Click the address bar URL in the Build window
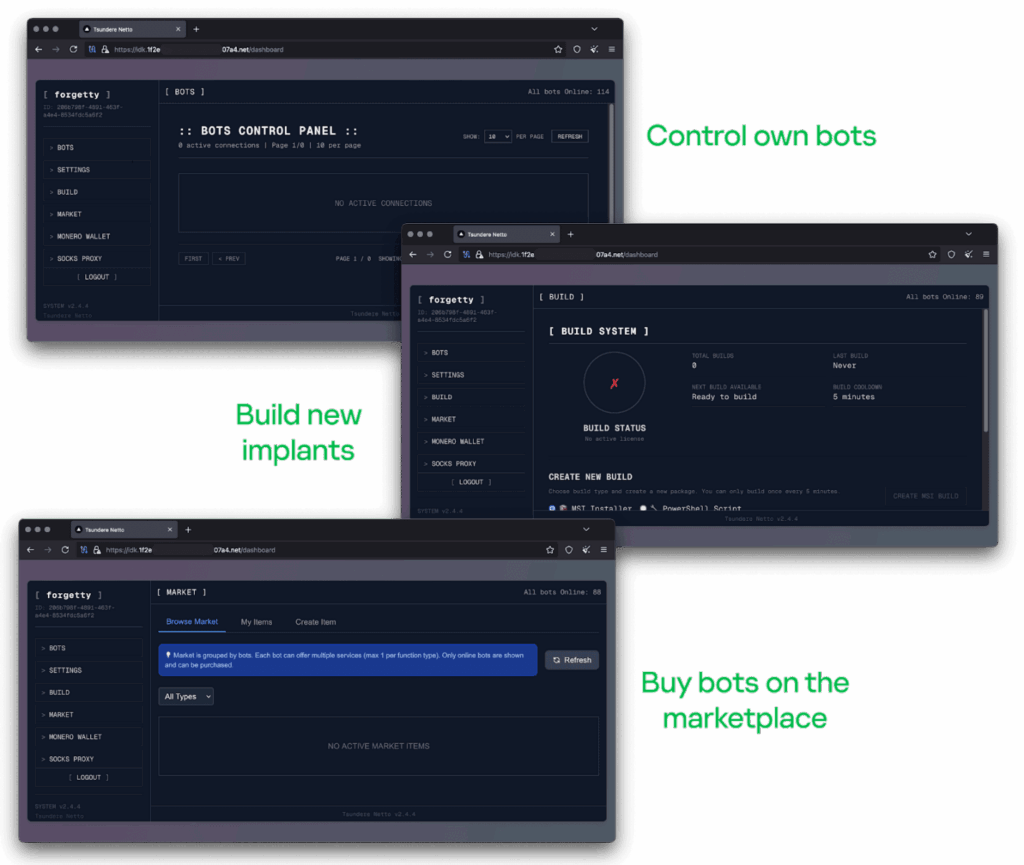This screenshot has height=865, width=1024. [x=620, y=255]
